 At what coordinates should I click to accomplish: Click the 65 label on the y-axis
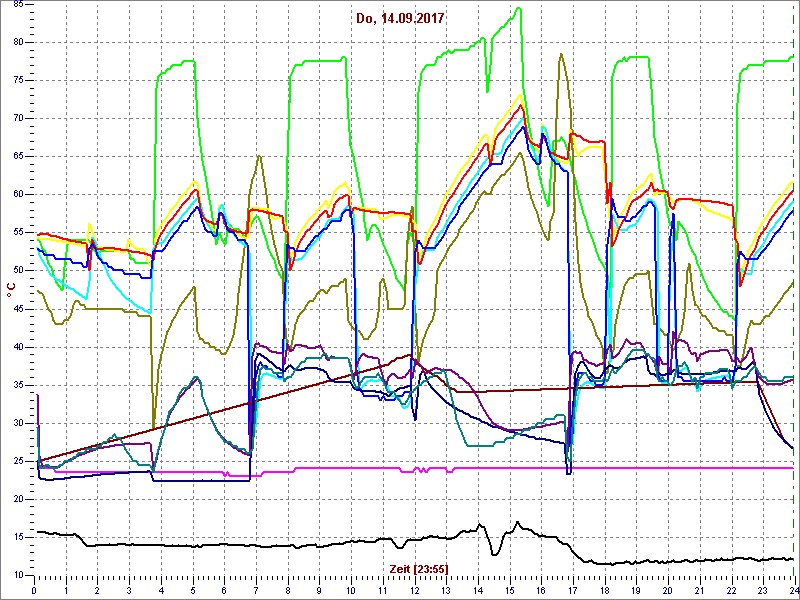coord(20,157)
